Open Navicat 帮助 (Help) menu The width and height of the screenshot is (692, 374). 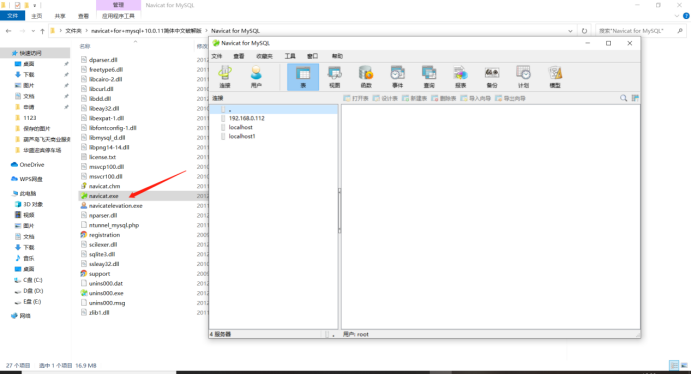point(337,56)
